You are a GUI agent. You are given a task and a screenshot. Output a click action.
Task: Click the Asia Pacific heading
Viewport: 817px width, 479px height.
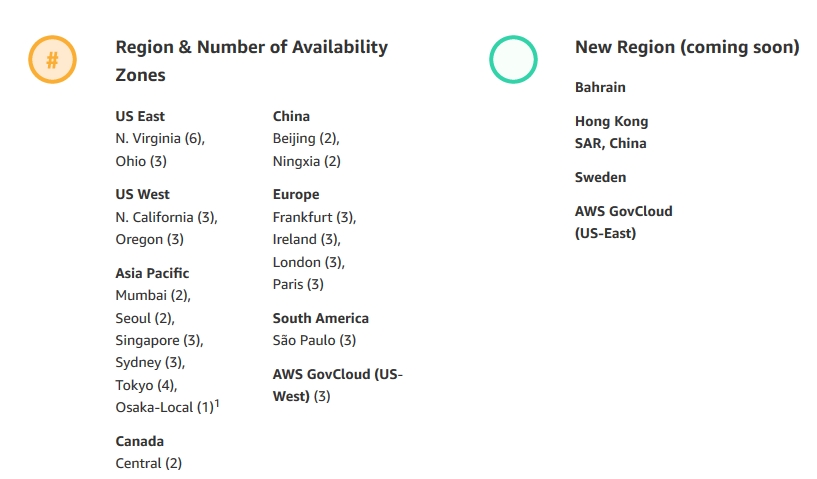(x=152, y=273)
